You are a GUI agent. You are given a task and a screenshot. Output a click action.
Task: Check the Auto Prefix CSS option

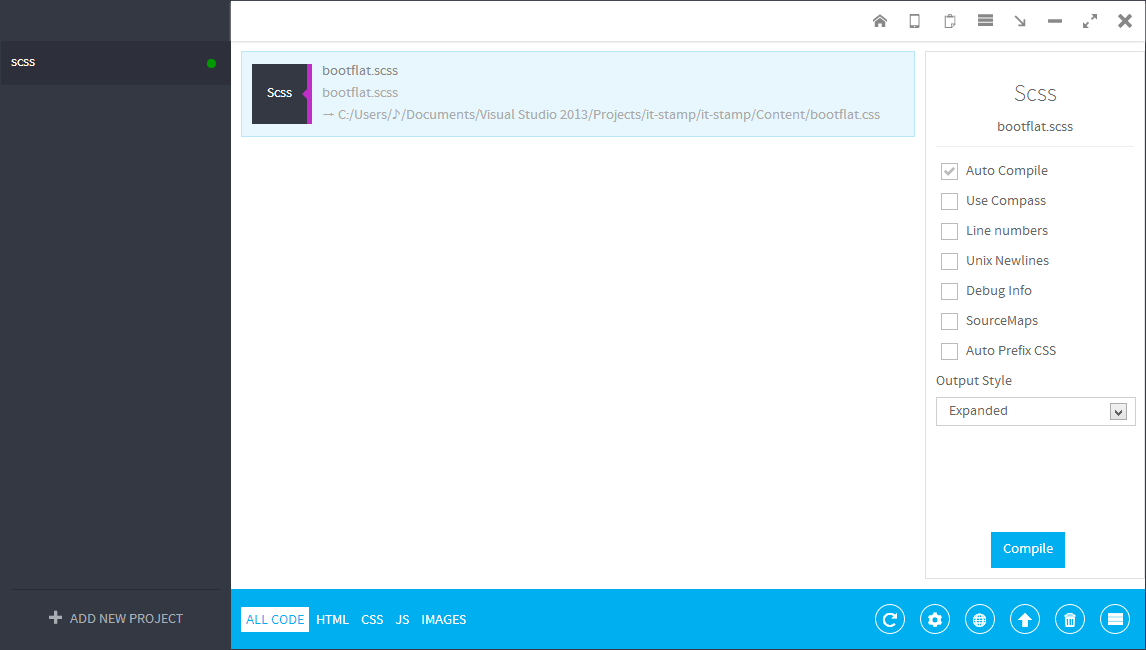tap(949, 351)
